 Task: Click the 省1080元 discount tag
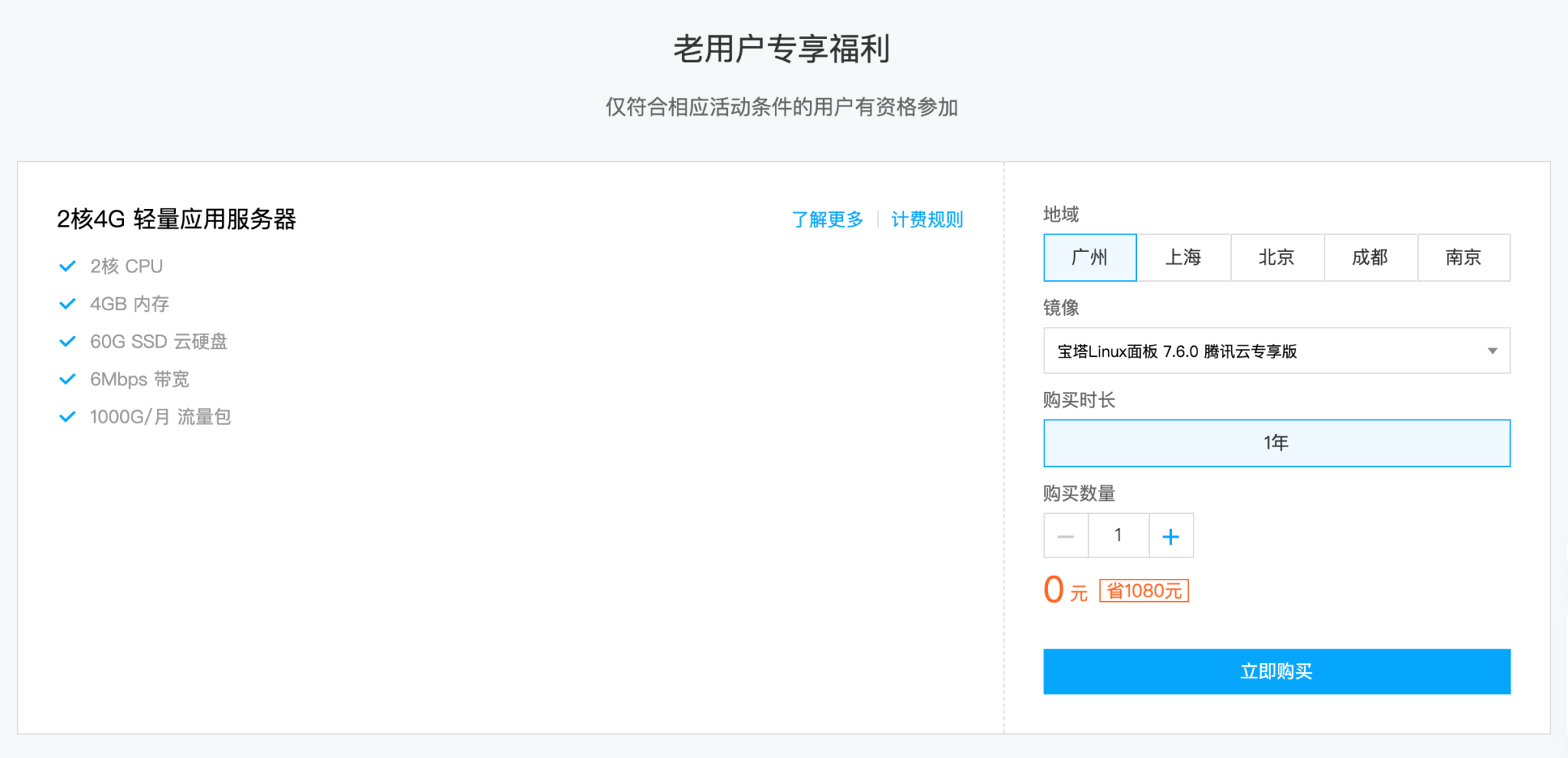pyautogui.click(x=1144, y=590)
